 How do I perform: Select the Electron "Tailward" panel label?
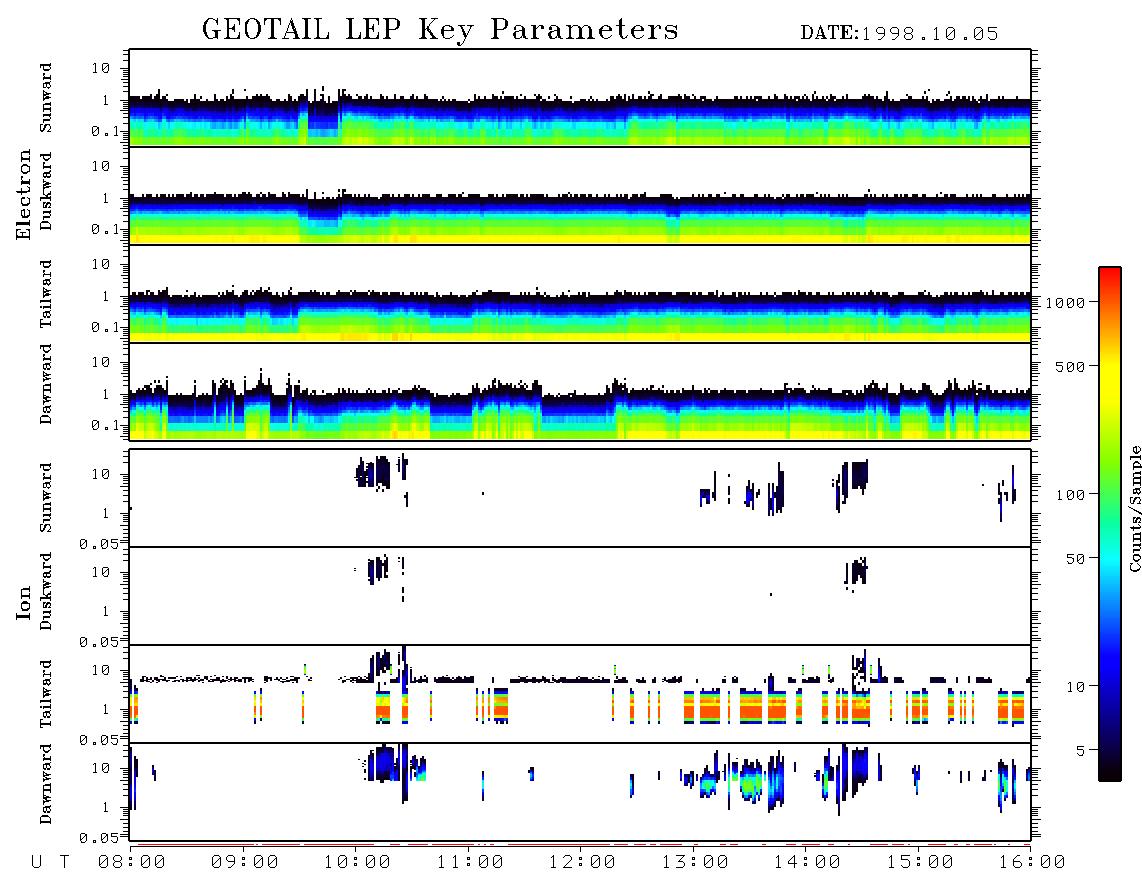point(46,294)
